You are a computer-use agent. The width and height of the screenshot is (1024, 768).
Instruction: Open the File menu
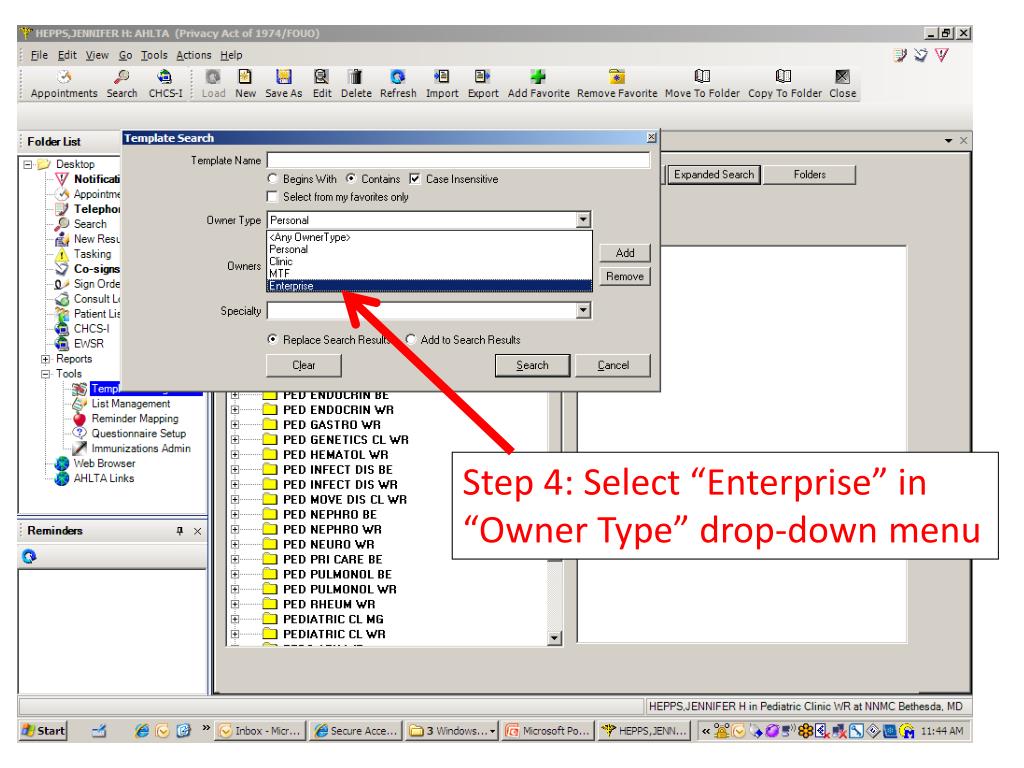39,56
